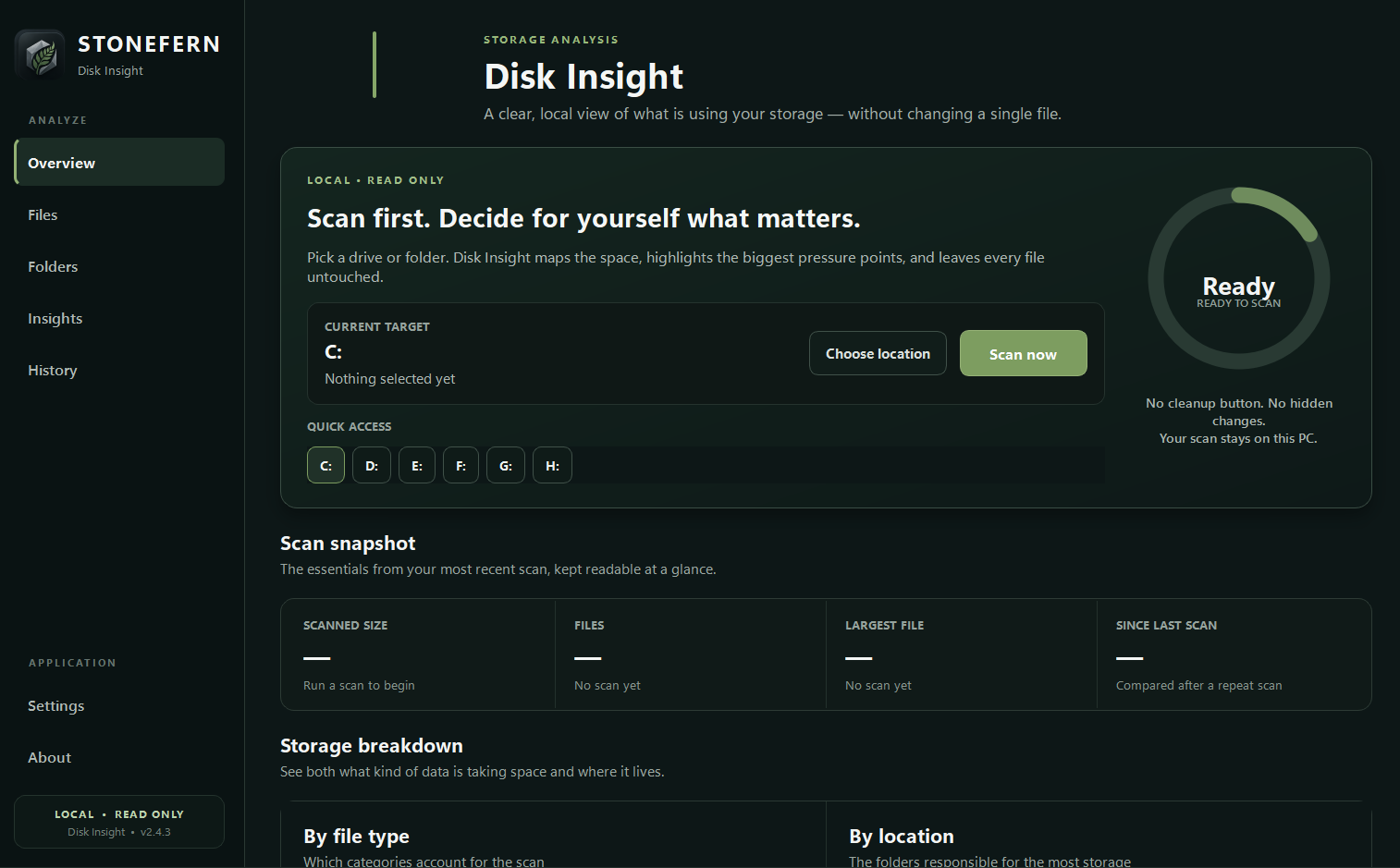Select the D: quick access drive

pyautogui.click(x=372, y=465)
